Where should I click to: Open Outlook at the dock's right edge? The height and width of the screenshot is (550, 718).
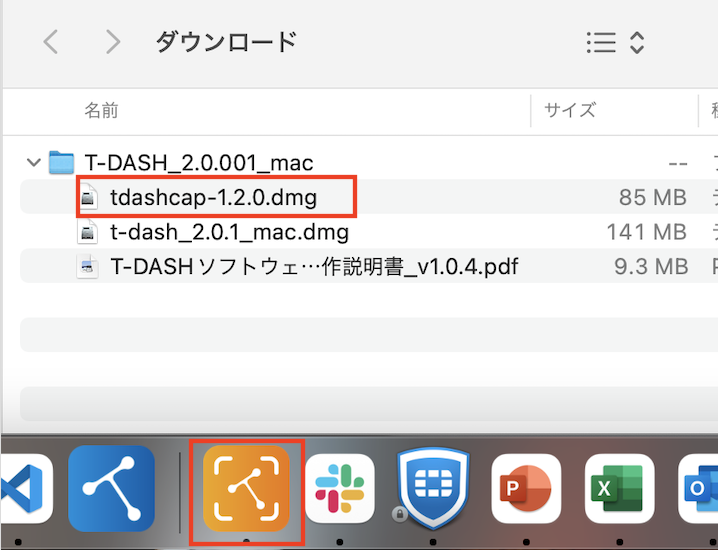point(700,489)
